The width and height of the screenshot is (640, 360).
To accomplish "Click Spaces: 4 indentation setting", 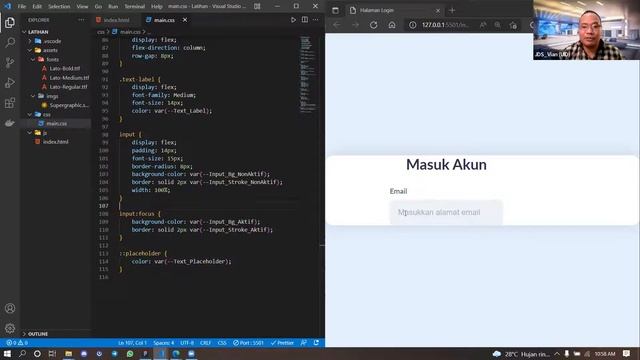I will [x=164, y=343].
